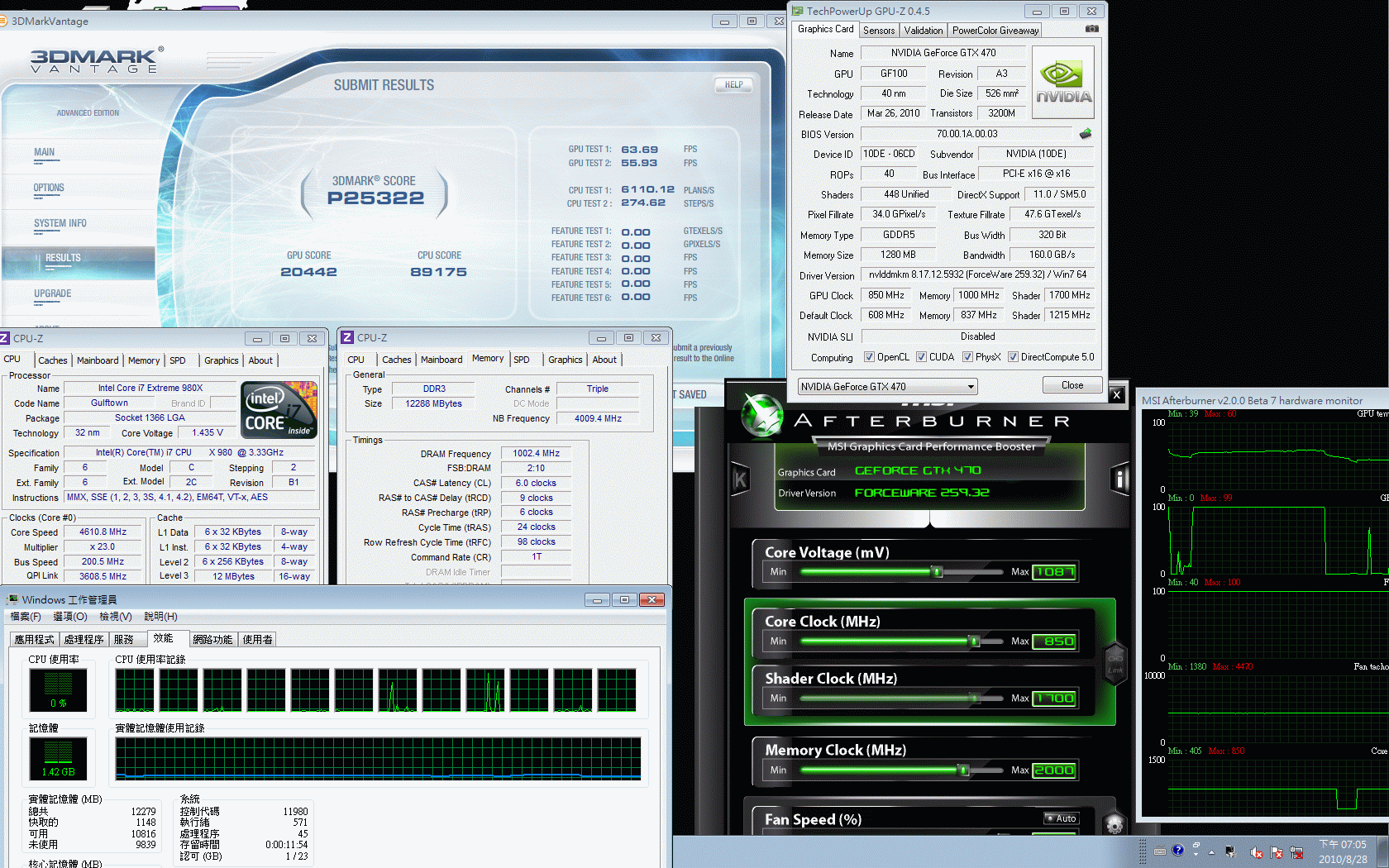Open 3DMark Vantage Main section
1389x868 pixels.
44,152
